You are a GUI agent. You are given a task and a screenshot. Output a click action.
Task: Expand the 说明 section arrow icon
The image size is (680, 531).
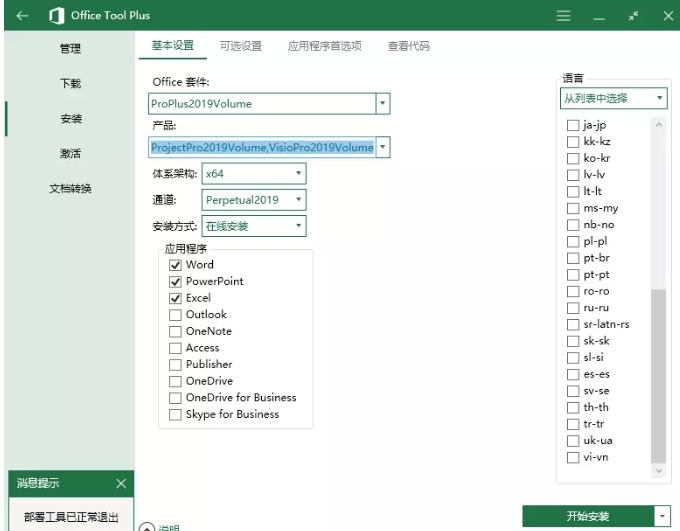pyautogui.click(x=147, y=528)
